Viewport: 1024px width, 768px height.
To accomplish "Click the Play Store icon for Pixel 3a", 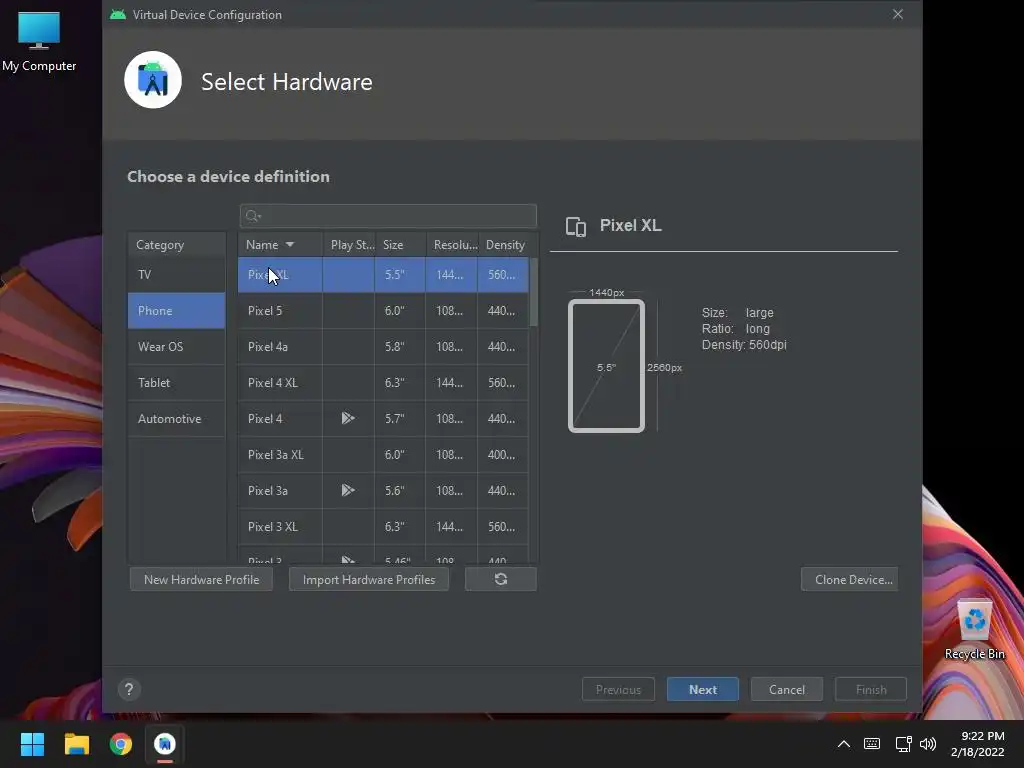I will [x=348, y=490].
